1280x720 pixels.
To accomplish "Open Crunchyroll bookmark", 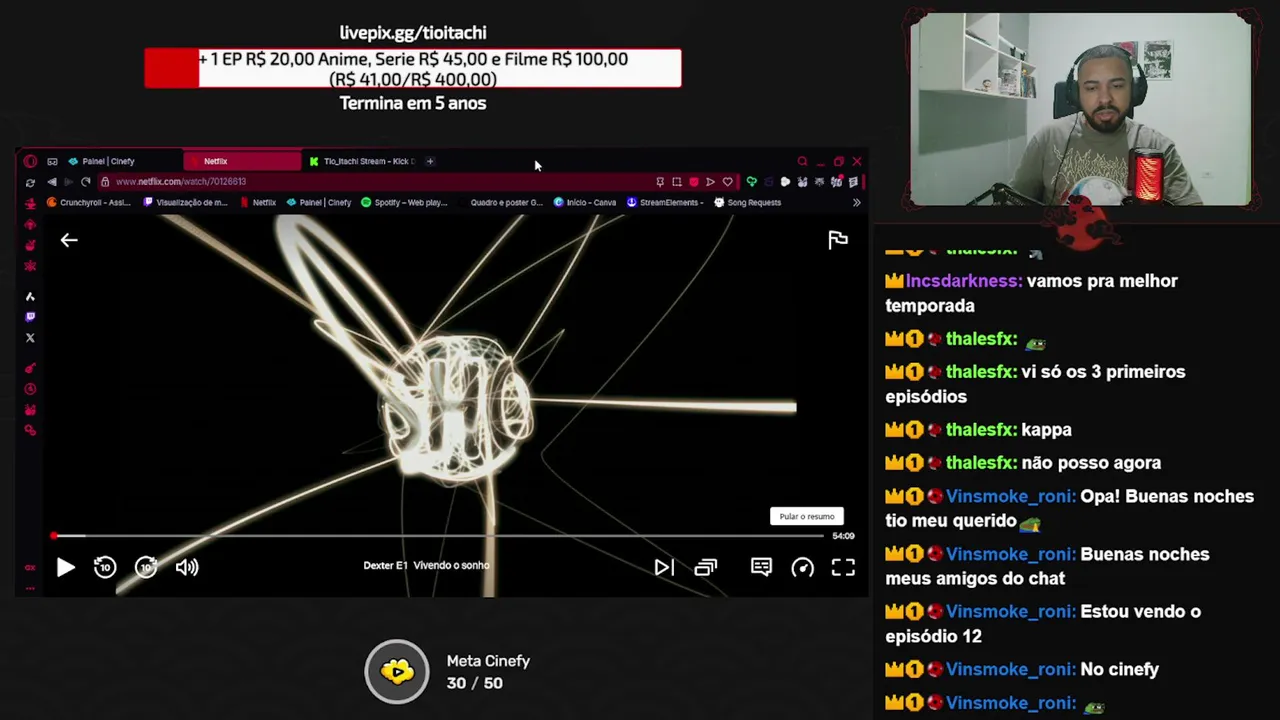I will click(89, 202).
